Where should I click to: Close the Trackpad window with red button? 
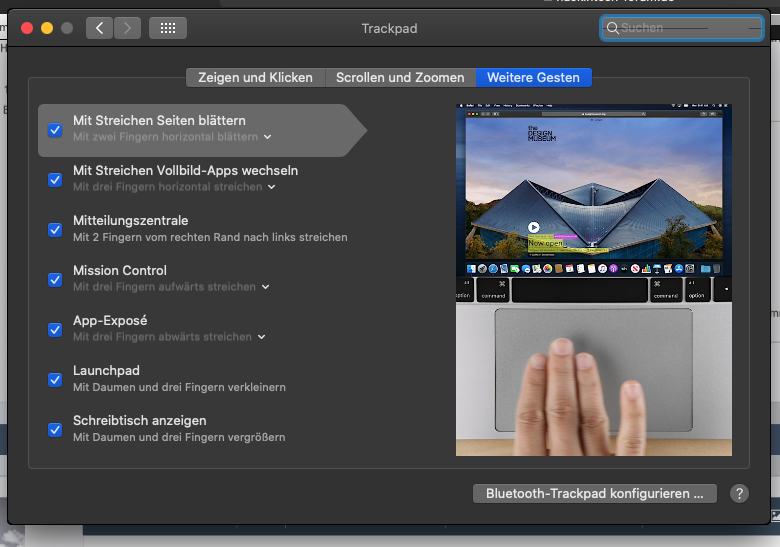pos(27,28)
